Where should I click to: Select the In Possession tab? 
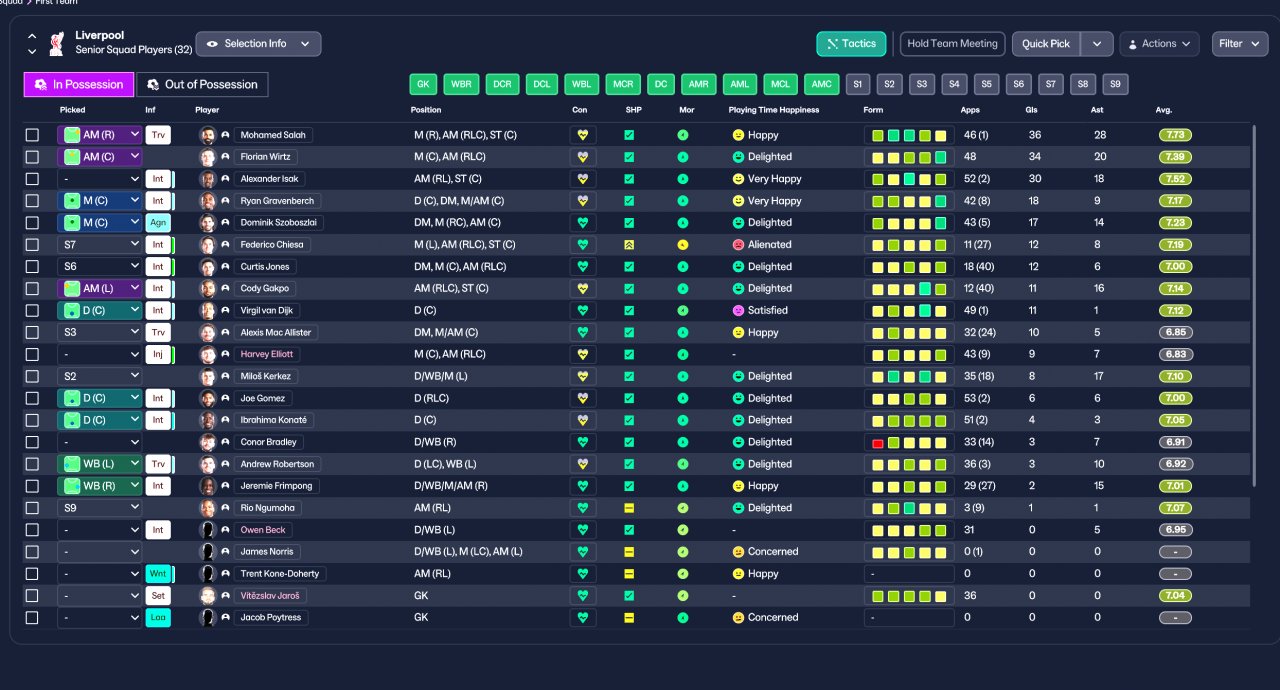79,85
